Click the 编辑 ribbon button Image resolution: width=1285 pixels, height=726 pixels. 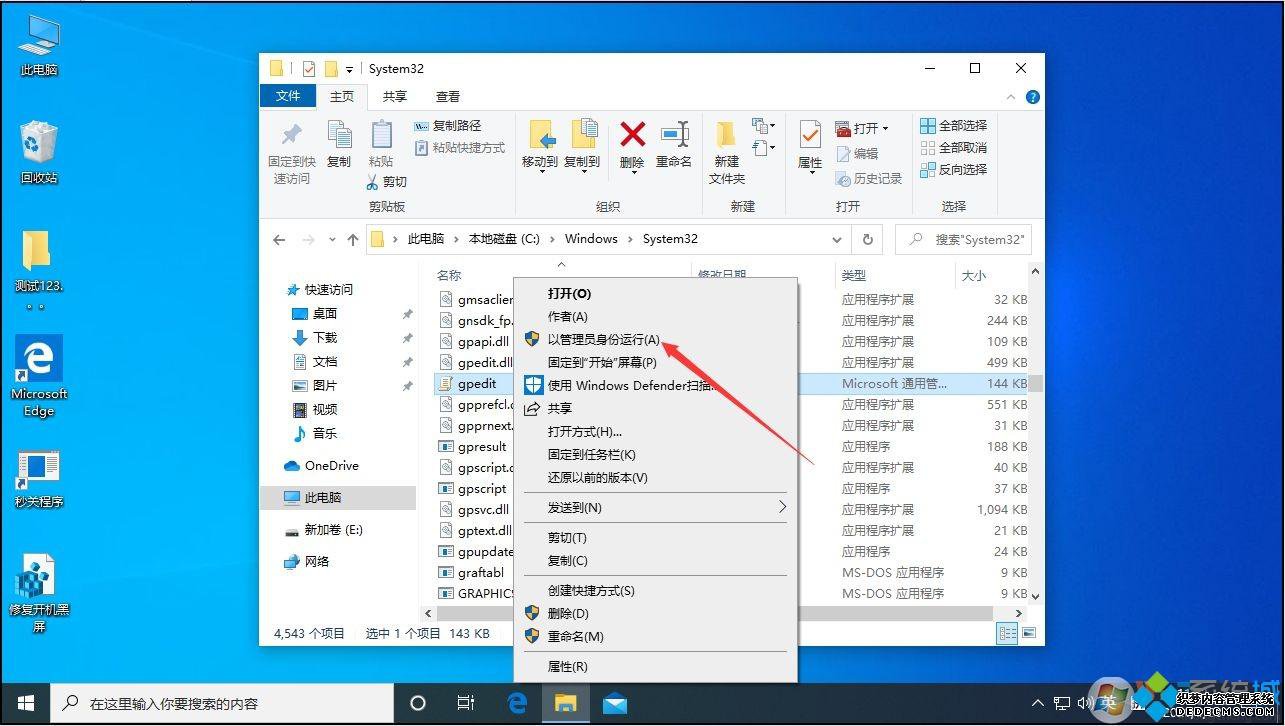coord(857,153)
